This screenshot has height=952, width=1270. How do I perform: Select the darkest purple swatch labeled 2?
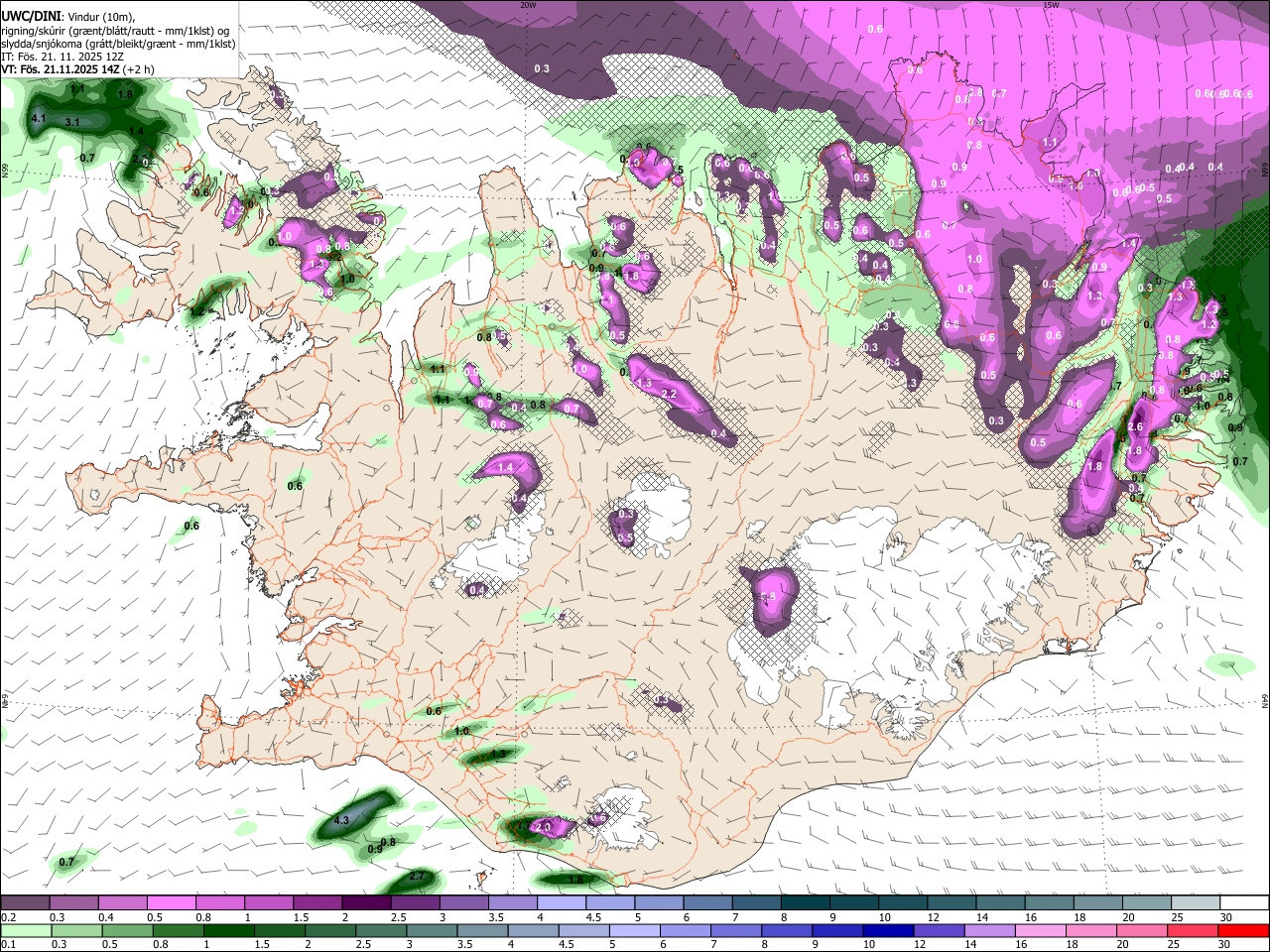(366, 903)
